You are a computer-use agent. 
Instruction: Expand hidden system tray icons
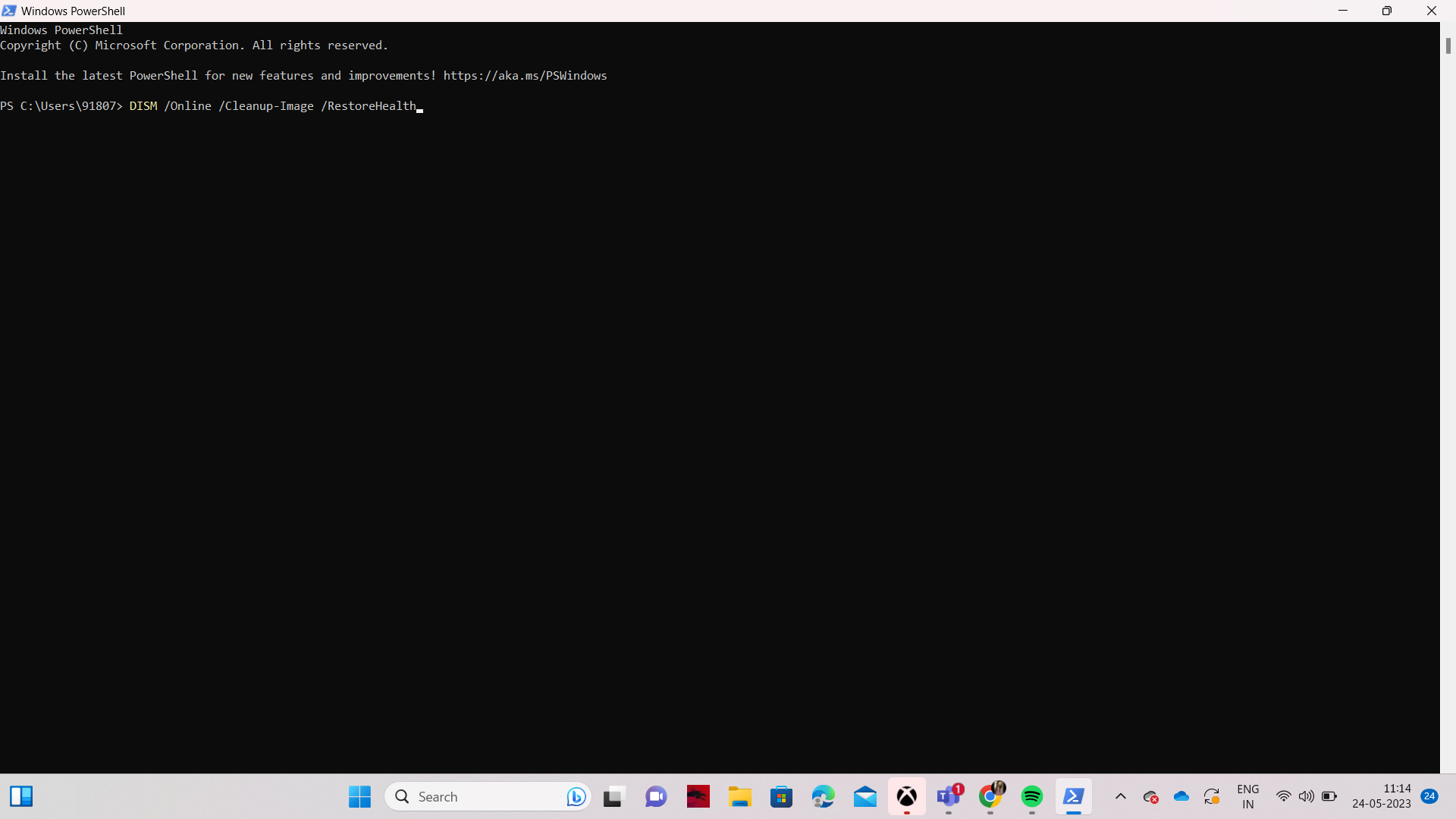(x=1120, y=796)
